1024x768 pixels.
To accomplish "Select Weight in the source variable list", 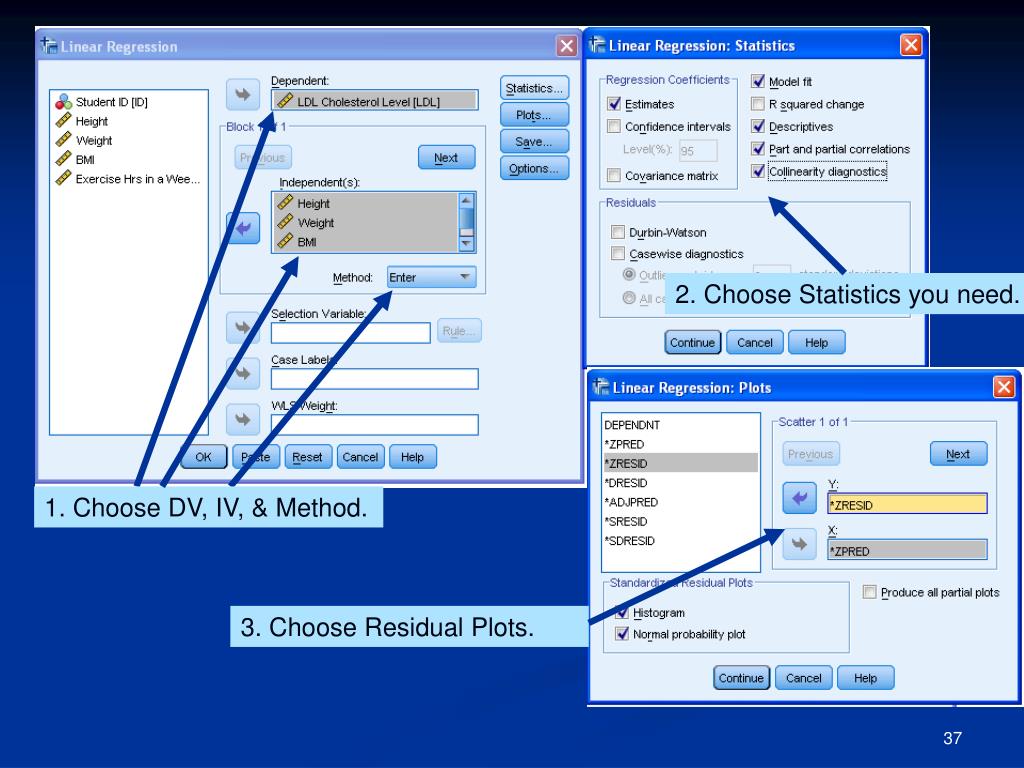I will (84, 140).
